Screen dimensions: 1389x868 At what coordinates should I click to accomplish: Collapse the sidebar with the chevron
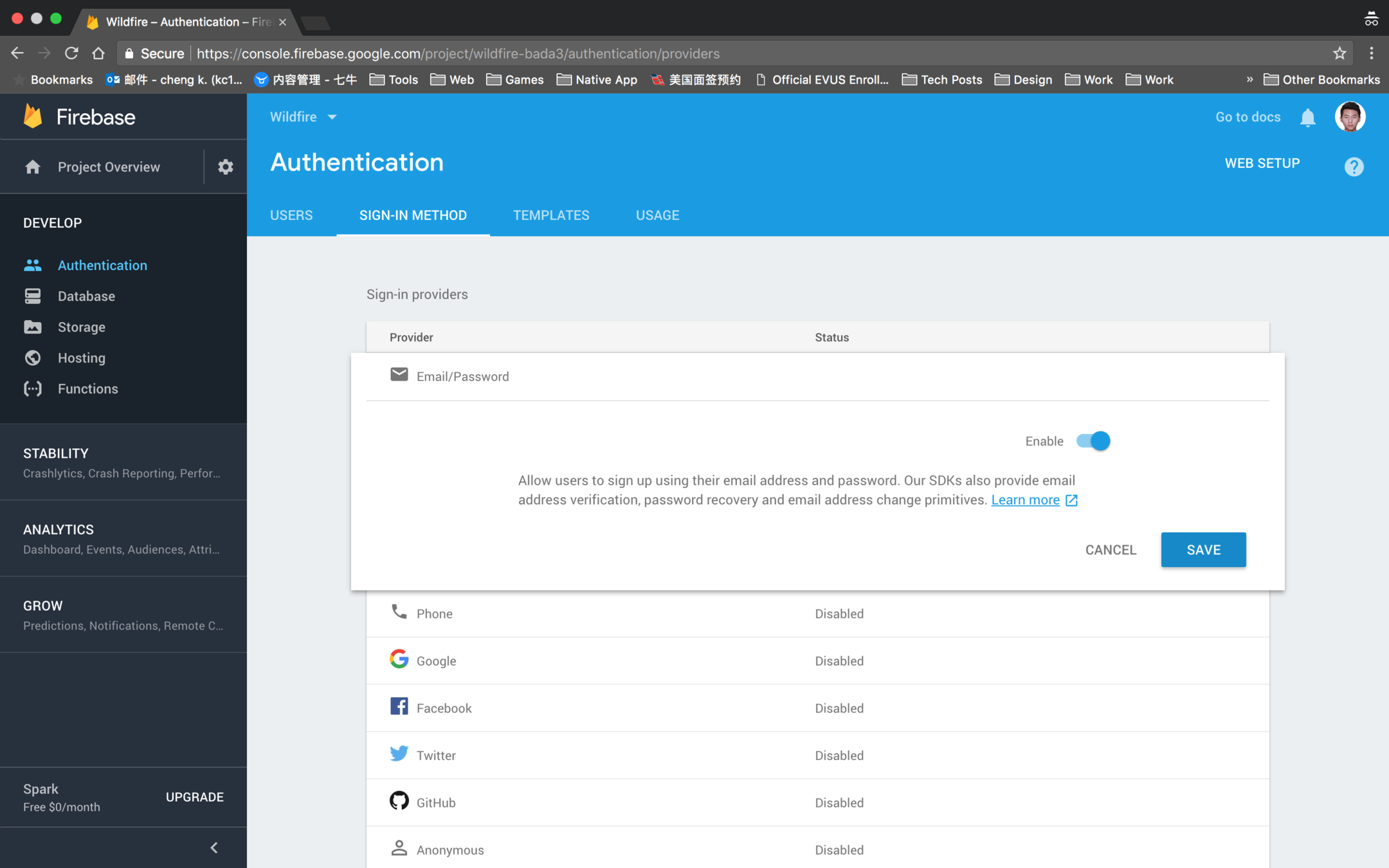pos(214,847)
